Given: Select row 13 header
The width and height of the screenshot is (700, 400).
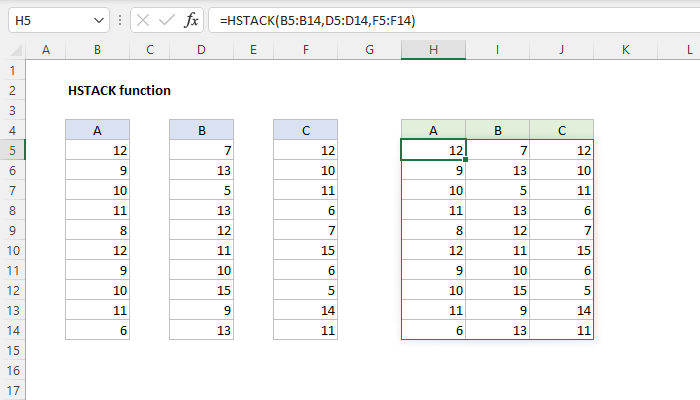Looking at the screenshot, I should (x=12, y=310).
